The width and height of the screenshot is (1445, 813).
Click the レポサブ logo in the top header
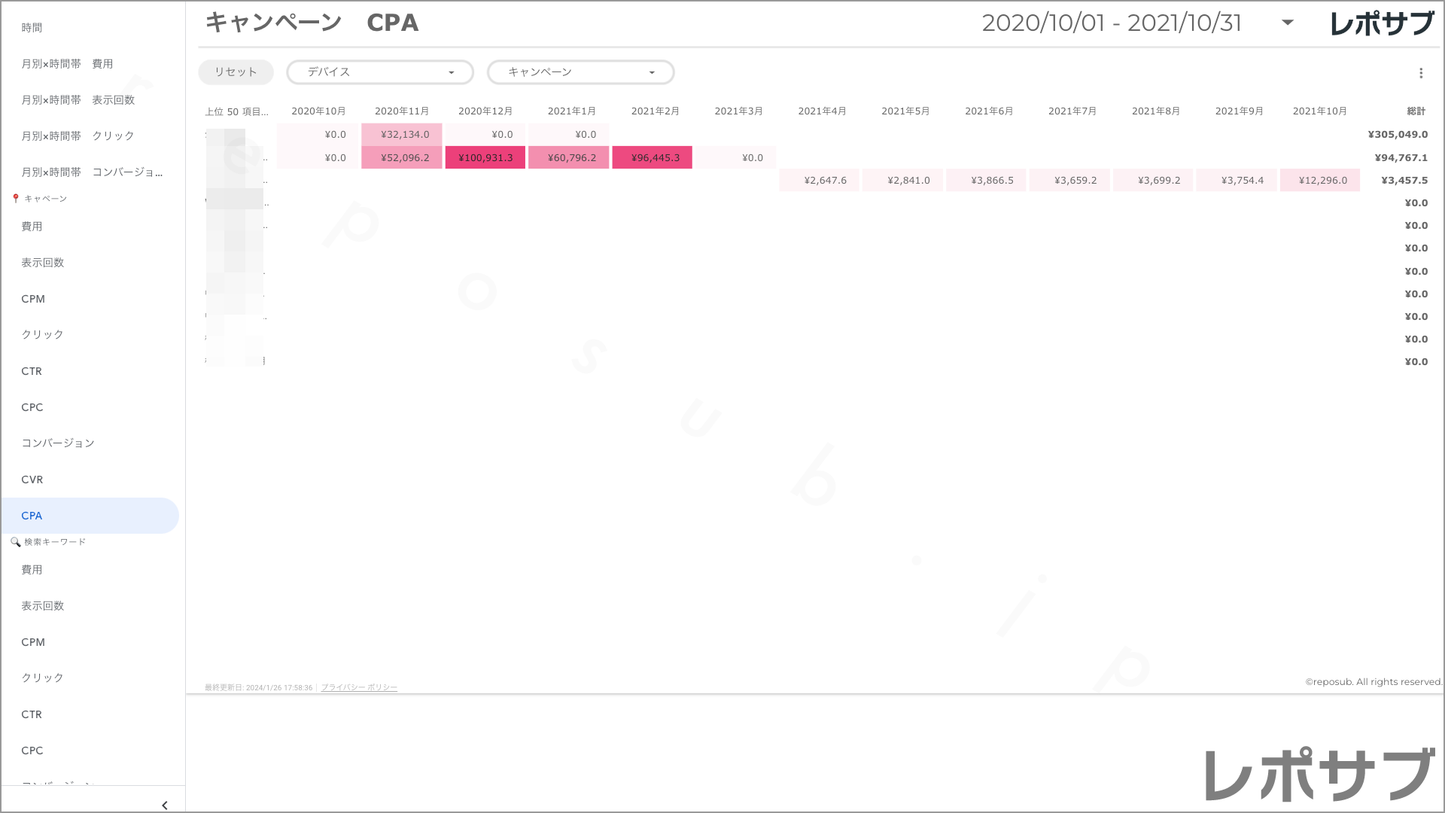1381,24
